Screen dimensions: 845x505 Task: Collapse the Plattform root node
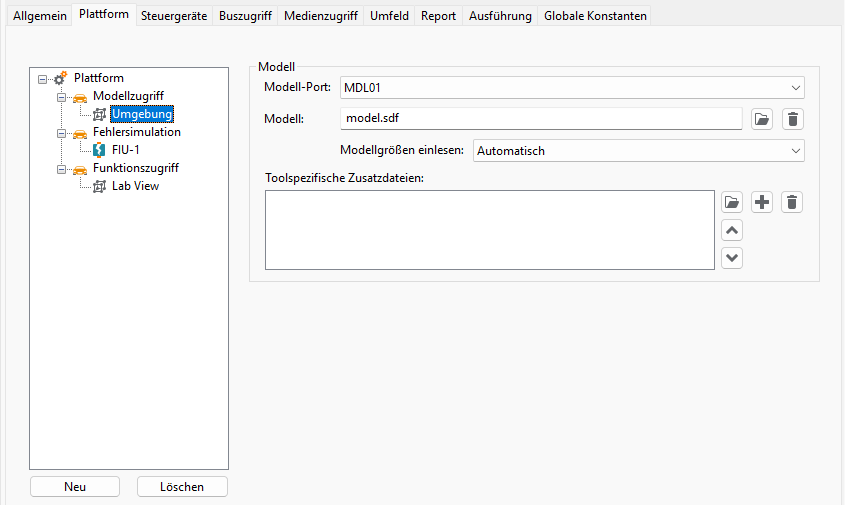tap(42, 79)
